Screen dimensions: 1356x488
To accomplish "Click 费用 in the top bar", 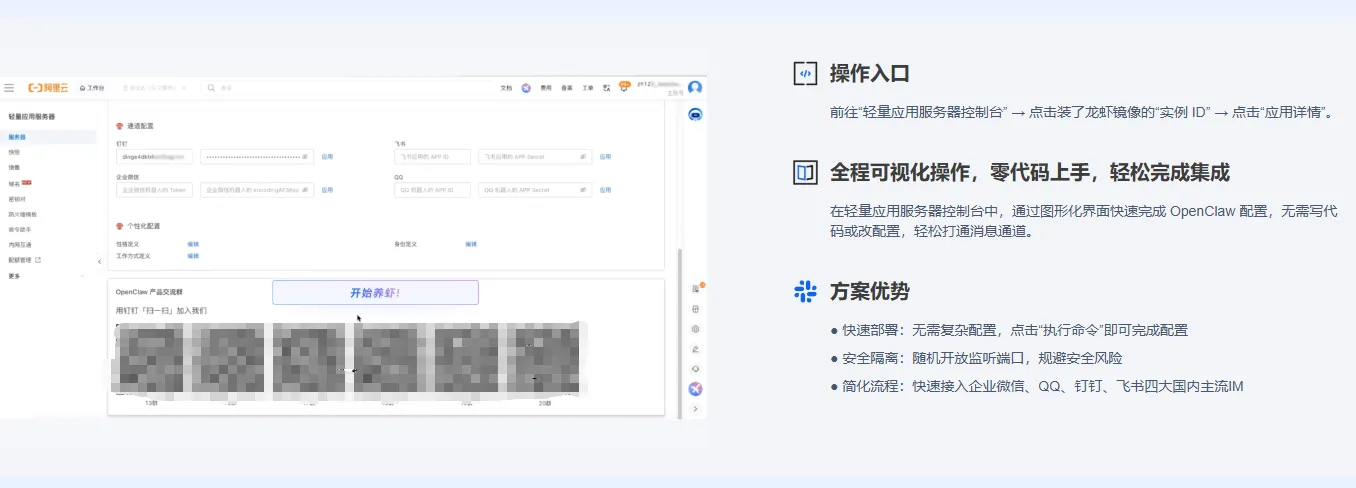I will tap(546, 88).
